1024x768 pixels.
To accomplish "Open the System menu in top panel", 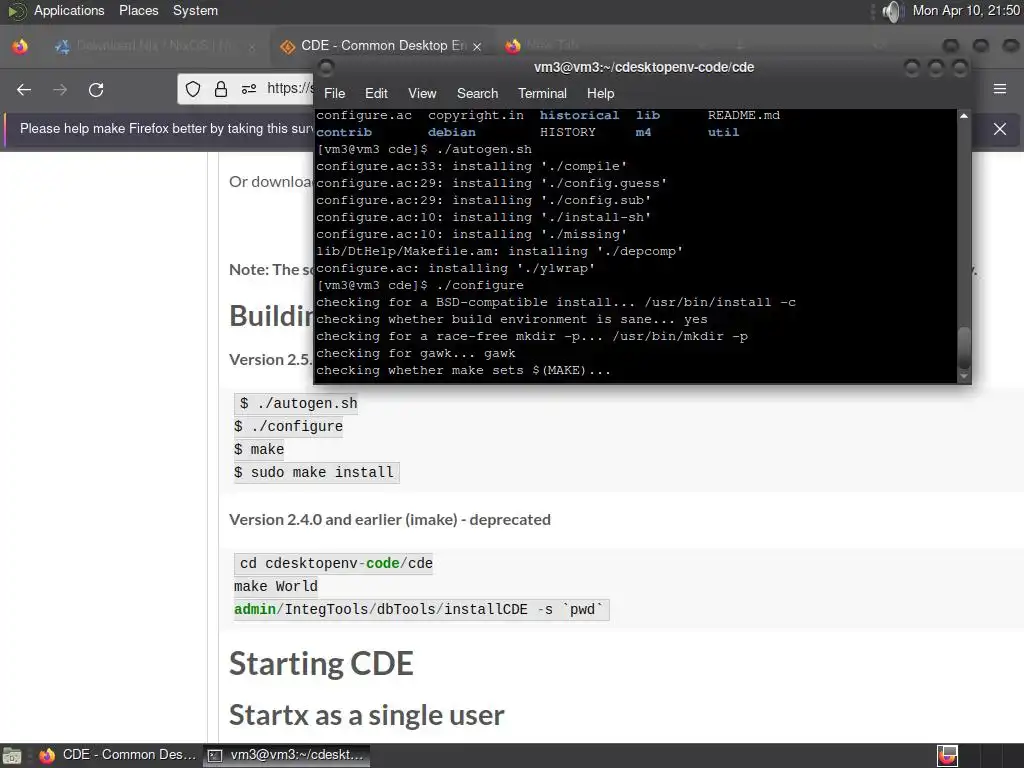I will [195, 10].
